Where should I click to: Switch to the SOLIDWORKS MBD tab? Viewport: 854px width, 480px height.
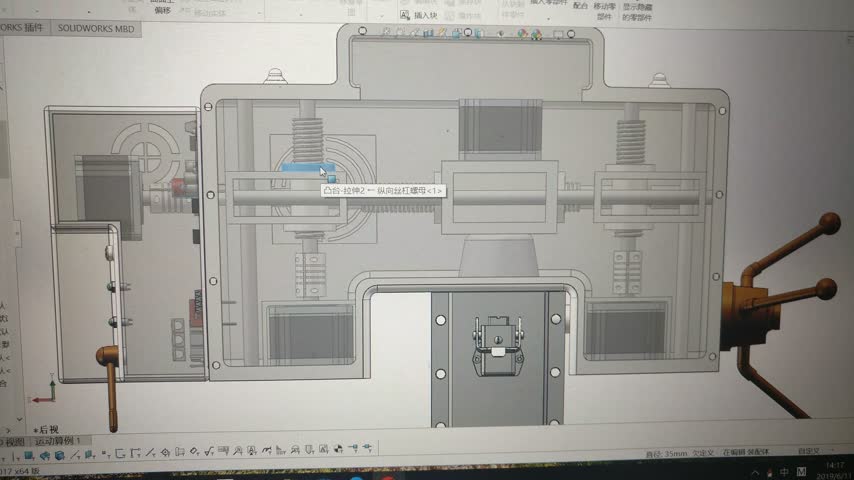96,29
